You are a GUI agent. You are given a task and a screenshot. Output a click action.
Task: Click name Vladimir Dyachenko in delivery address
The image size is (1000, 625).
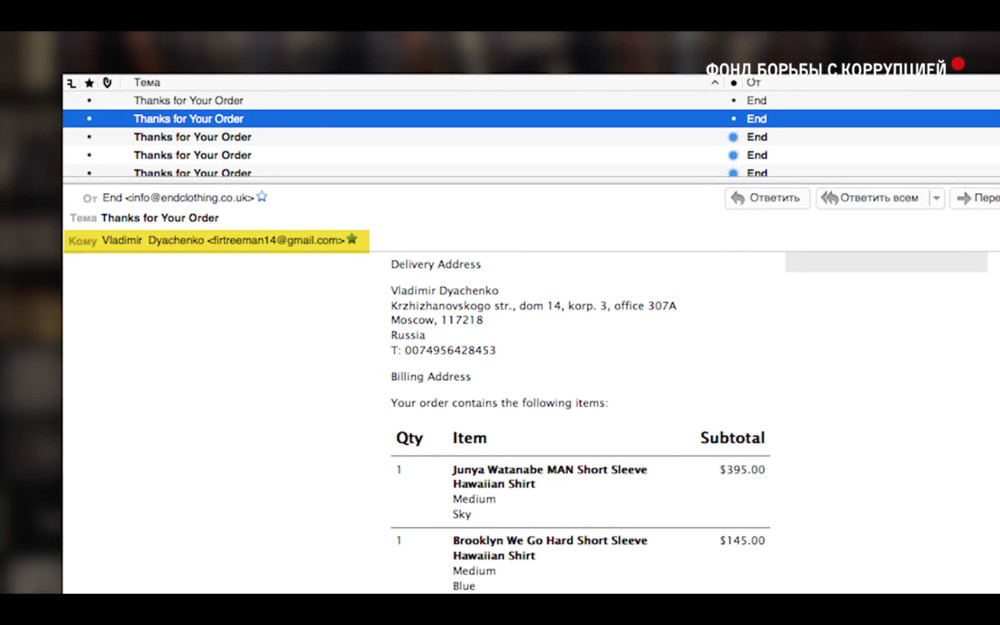[x=445, y=291]
